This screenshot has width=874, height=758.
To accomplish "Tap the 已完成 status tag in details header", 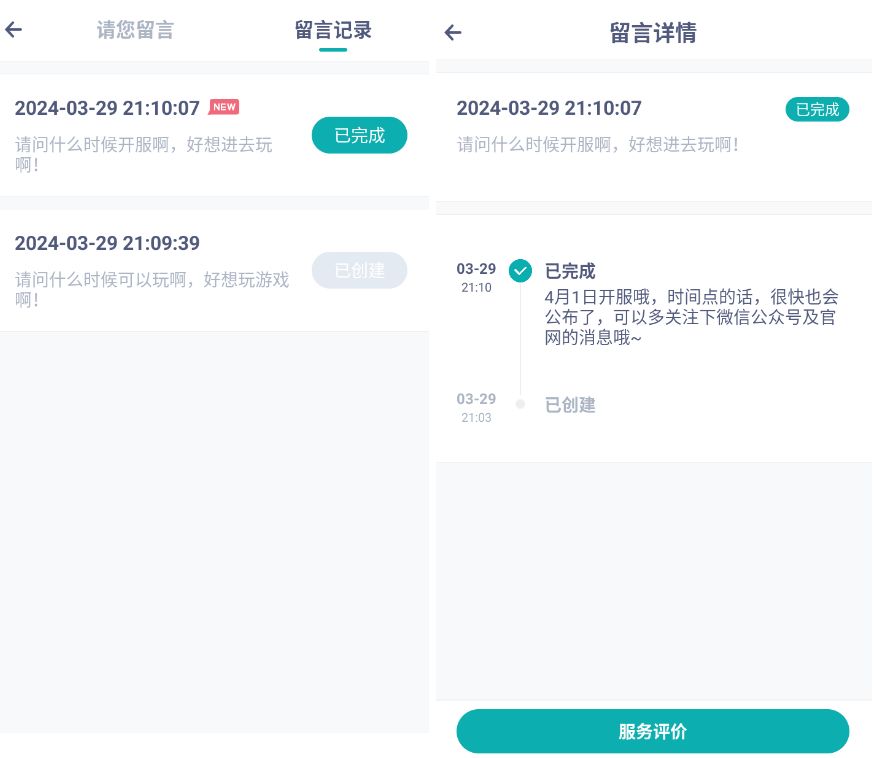I will click(817, 109).
